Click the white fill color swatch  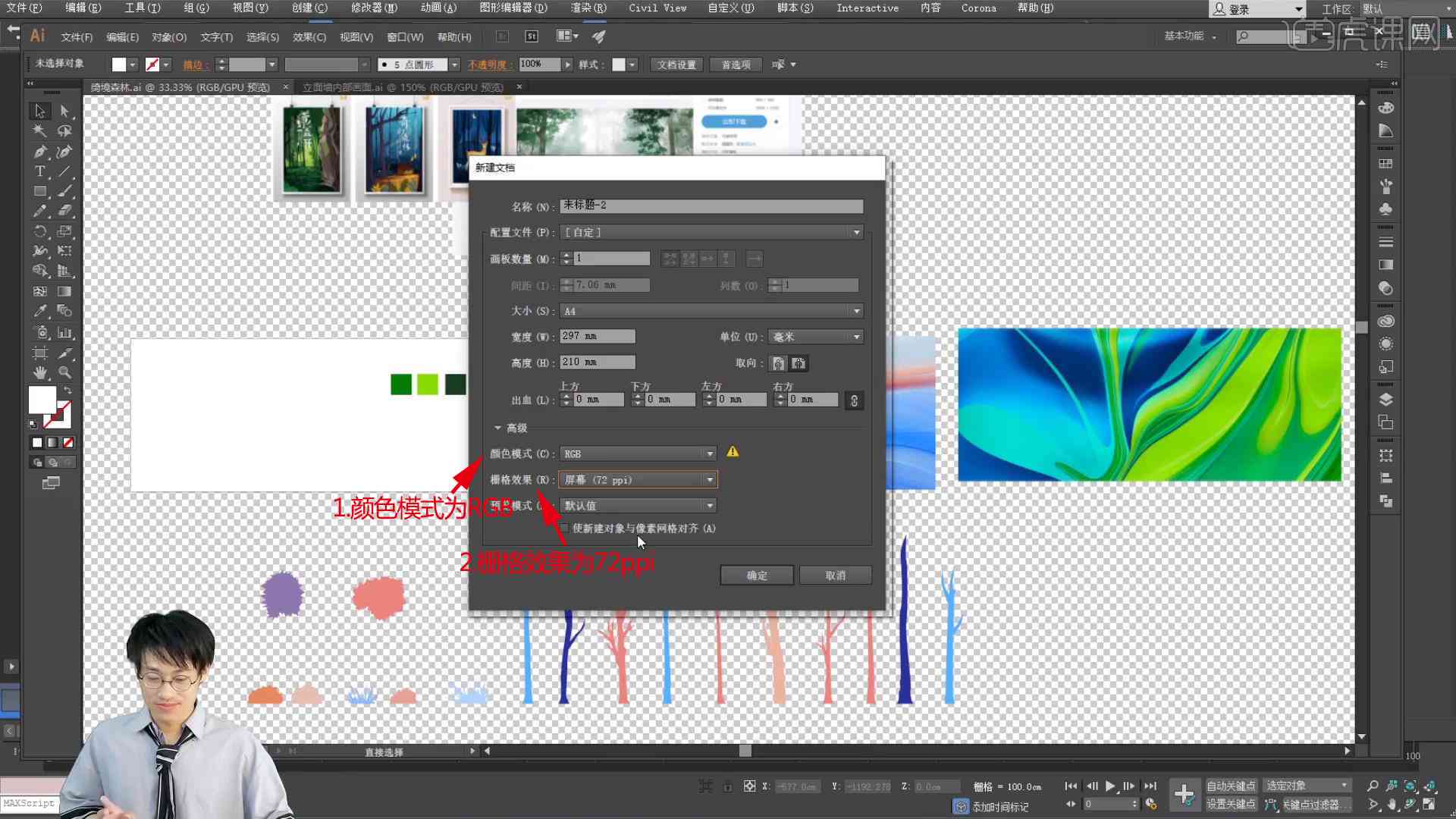click(x=119, y=64)
